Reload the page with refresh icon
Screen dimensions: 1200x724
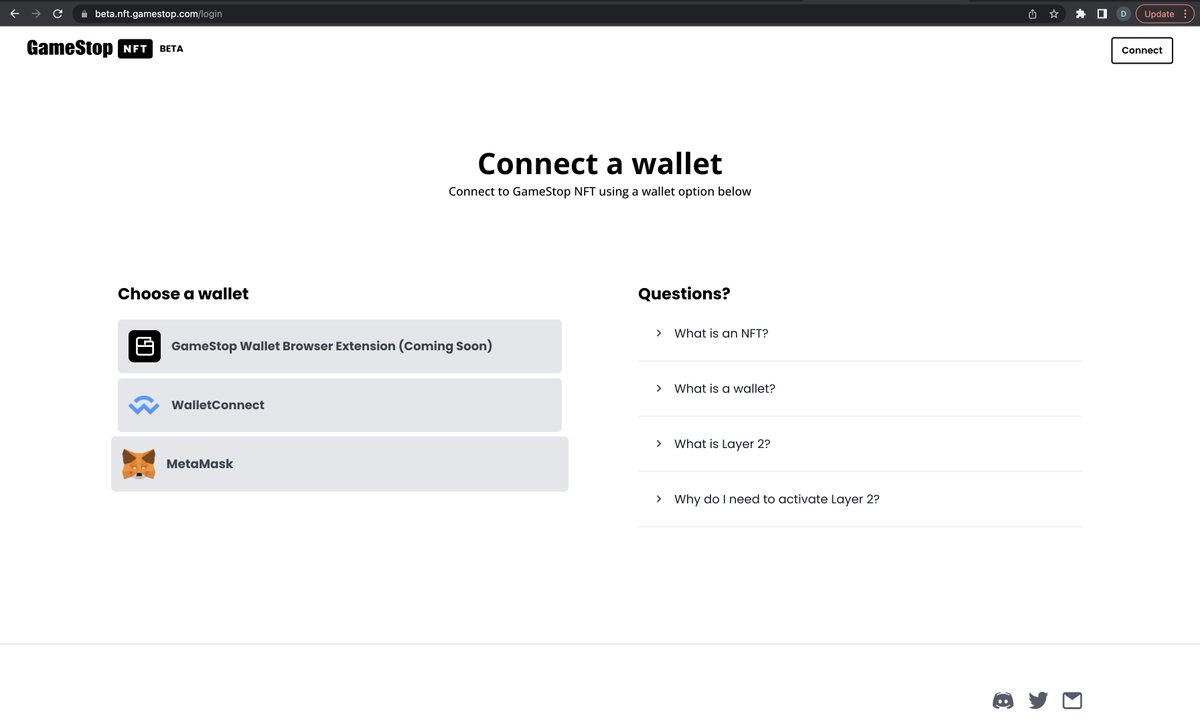pyautogui.click(x=57, y=14)
